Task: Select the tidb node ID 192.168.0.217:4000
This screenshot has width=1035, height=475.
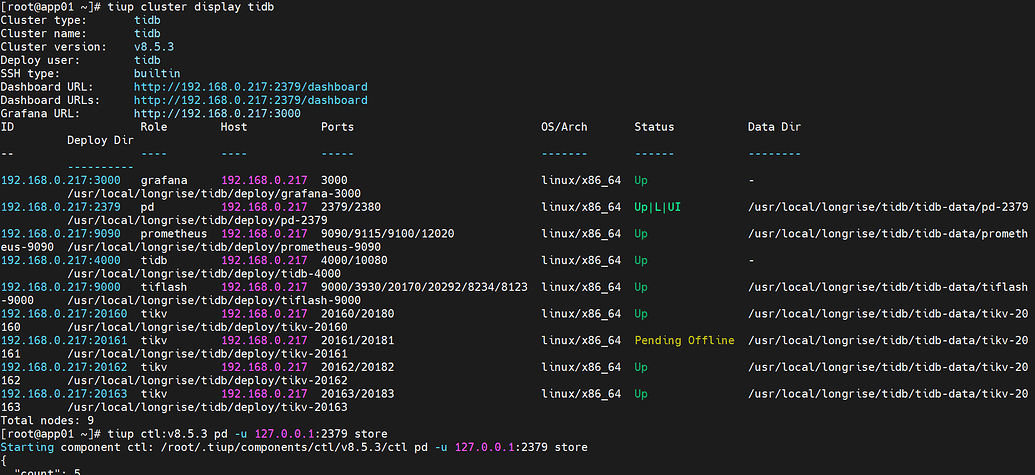Action: pos(60,260)
